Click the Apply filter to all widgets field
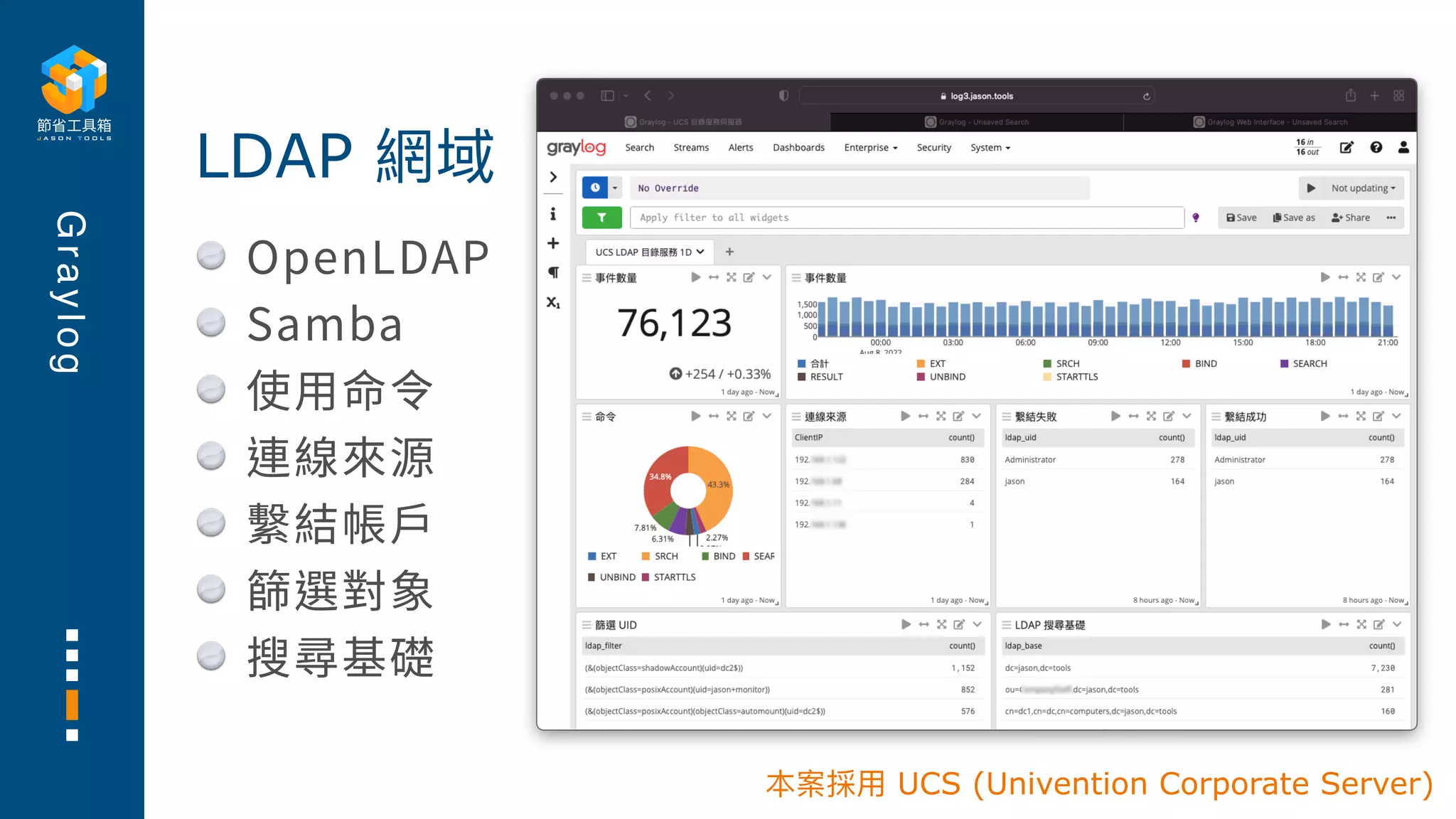This screenshot has height=819, width=1456. tap(907, 218)
